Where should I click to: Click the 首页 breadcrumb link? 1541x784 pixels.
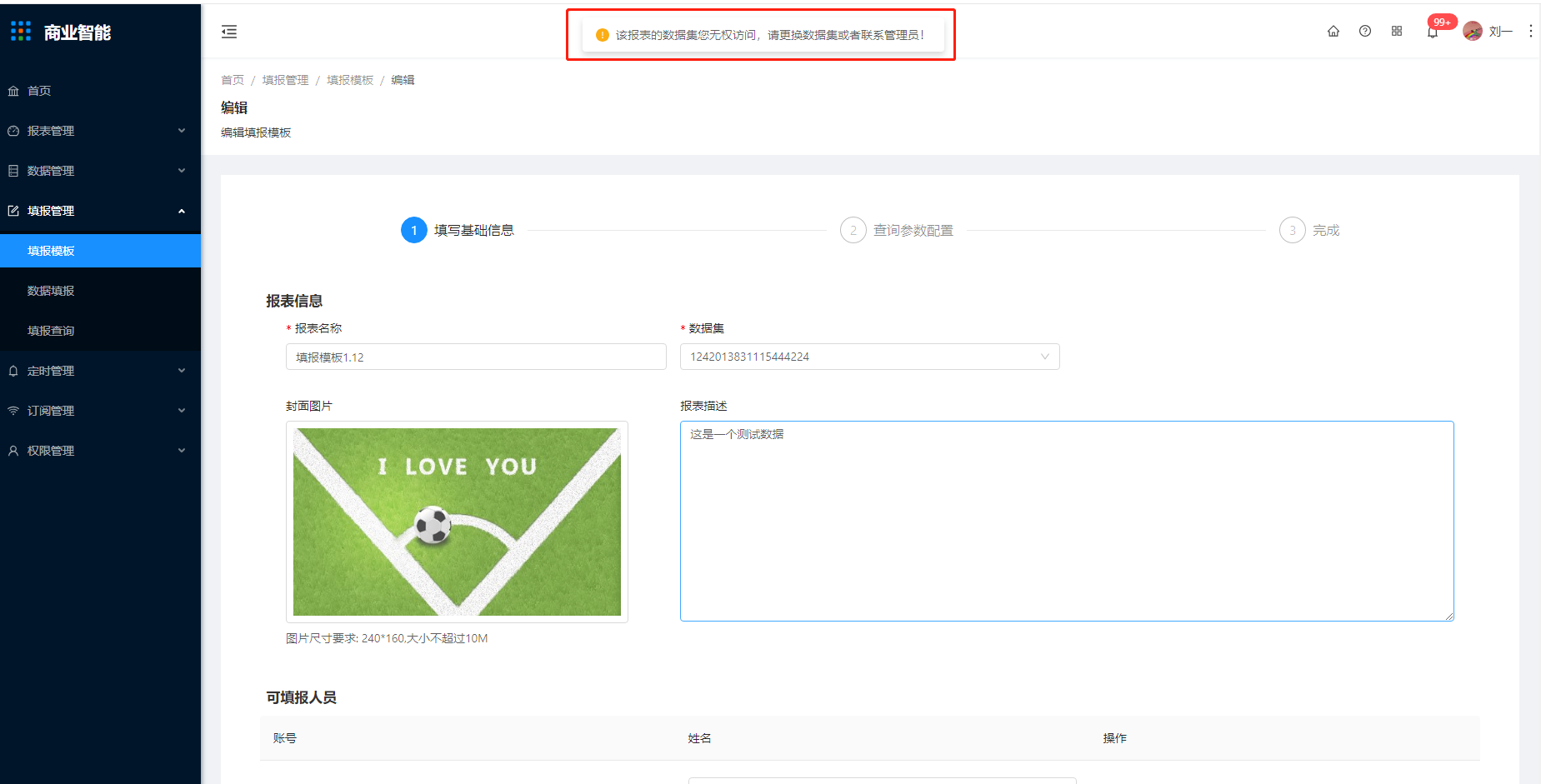point(233,80)
